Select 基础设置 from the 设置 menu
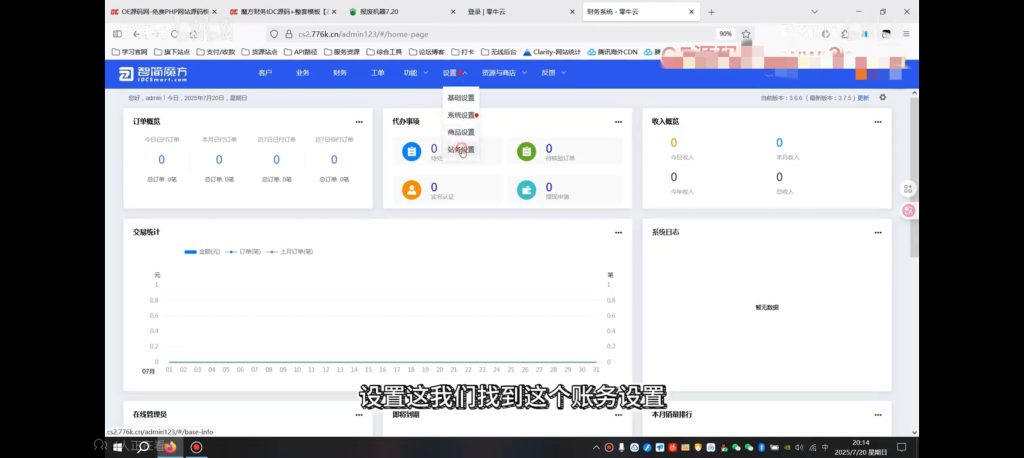The height and width of the screenshot is (458, 1024). point(461,98)
